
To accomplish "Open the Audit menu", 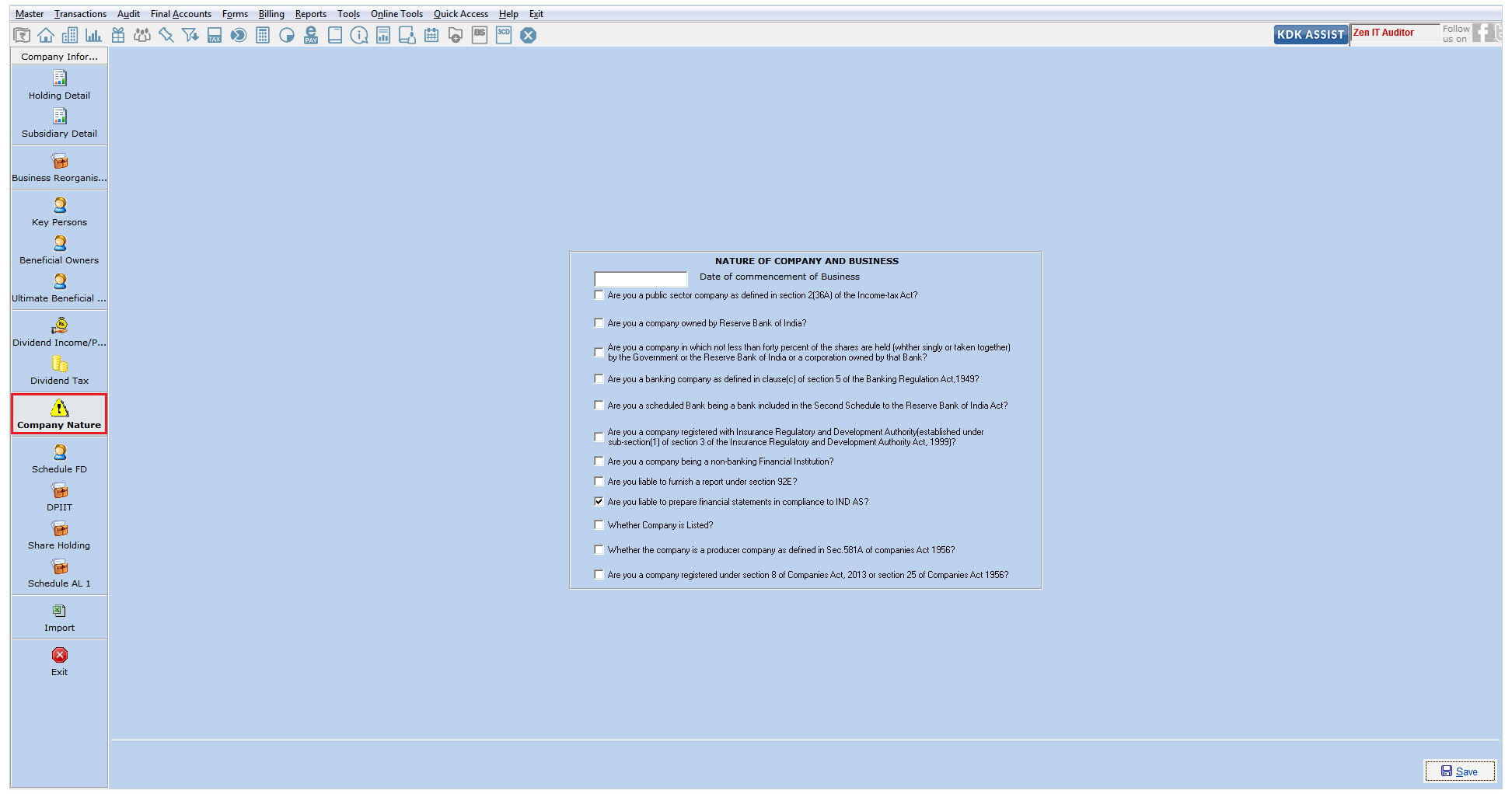I will tap(128, 14).
